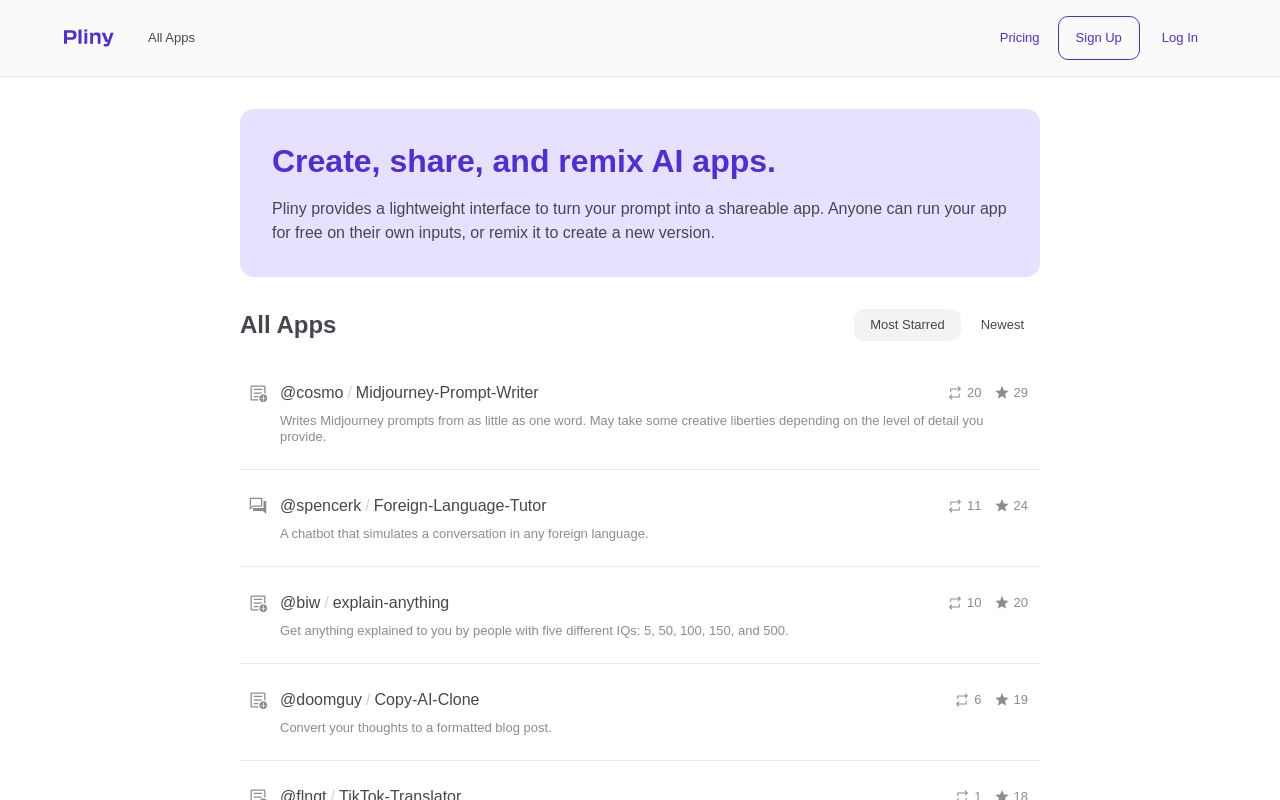Click star icon on explain-anything row
The width and height of the screenshot is (1280, 800).
[1002, 603]
